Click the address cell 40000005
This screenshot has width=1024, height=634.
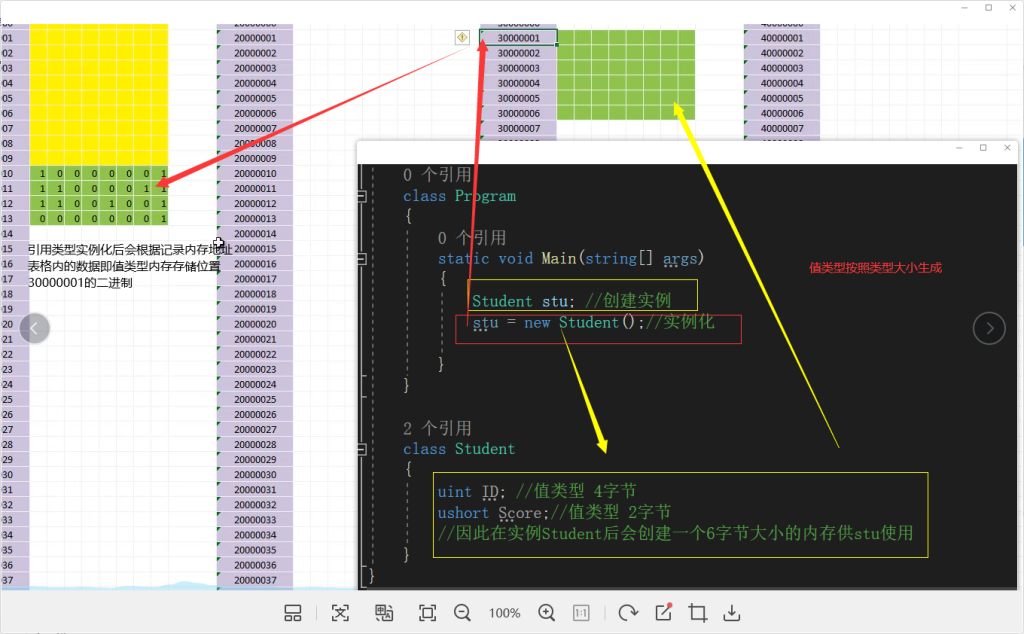tap(782, 98)
